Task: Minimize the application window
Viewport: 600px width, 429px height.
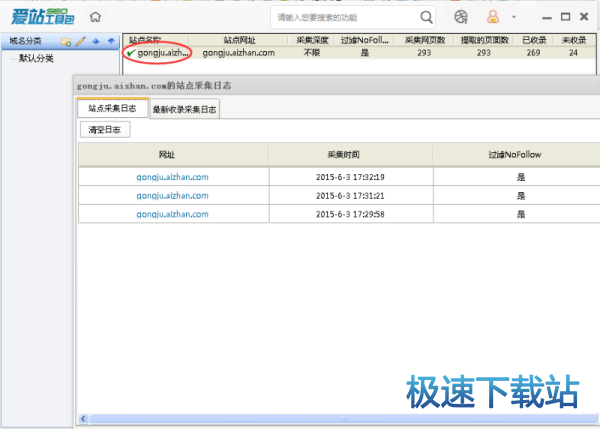Action: 547,18
